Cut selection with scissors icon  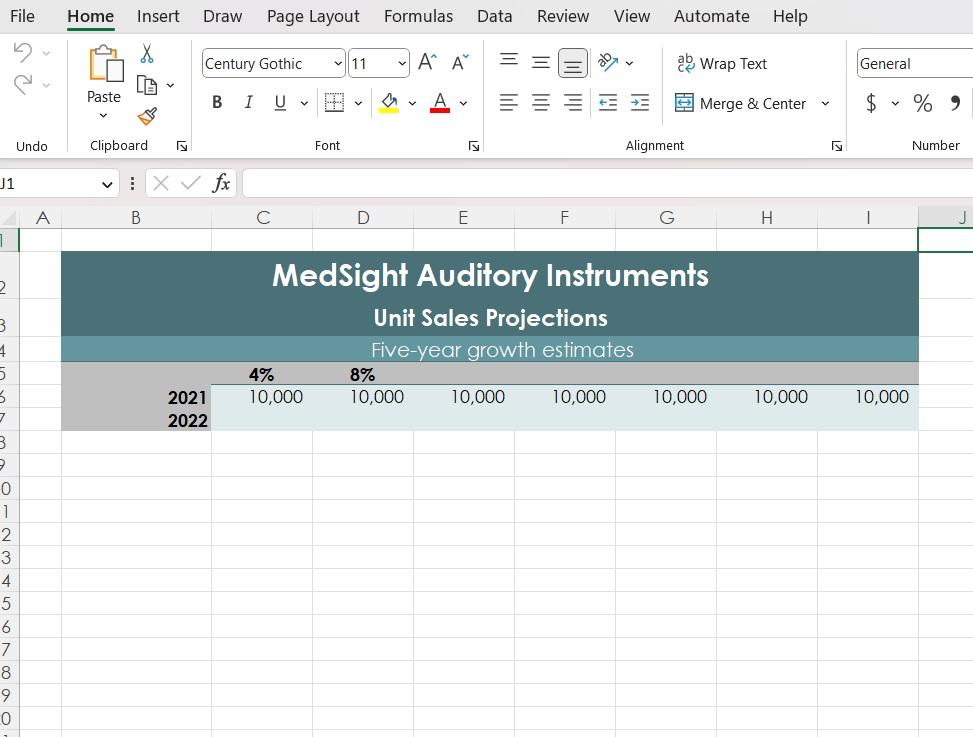pyautogui.click(x=147, y=53)
